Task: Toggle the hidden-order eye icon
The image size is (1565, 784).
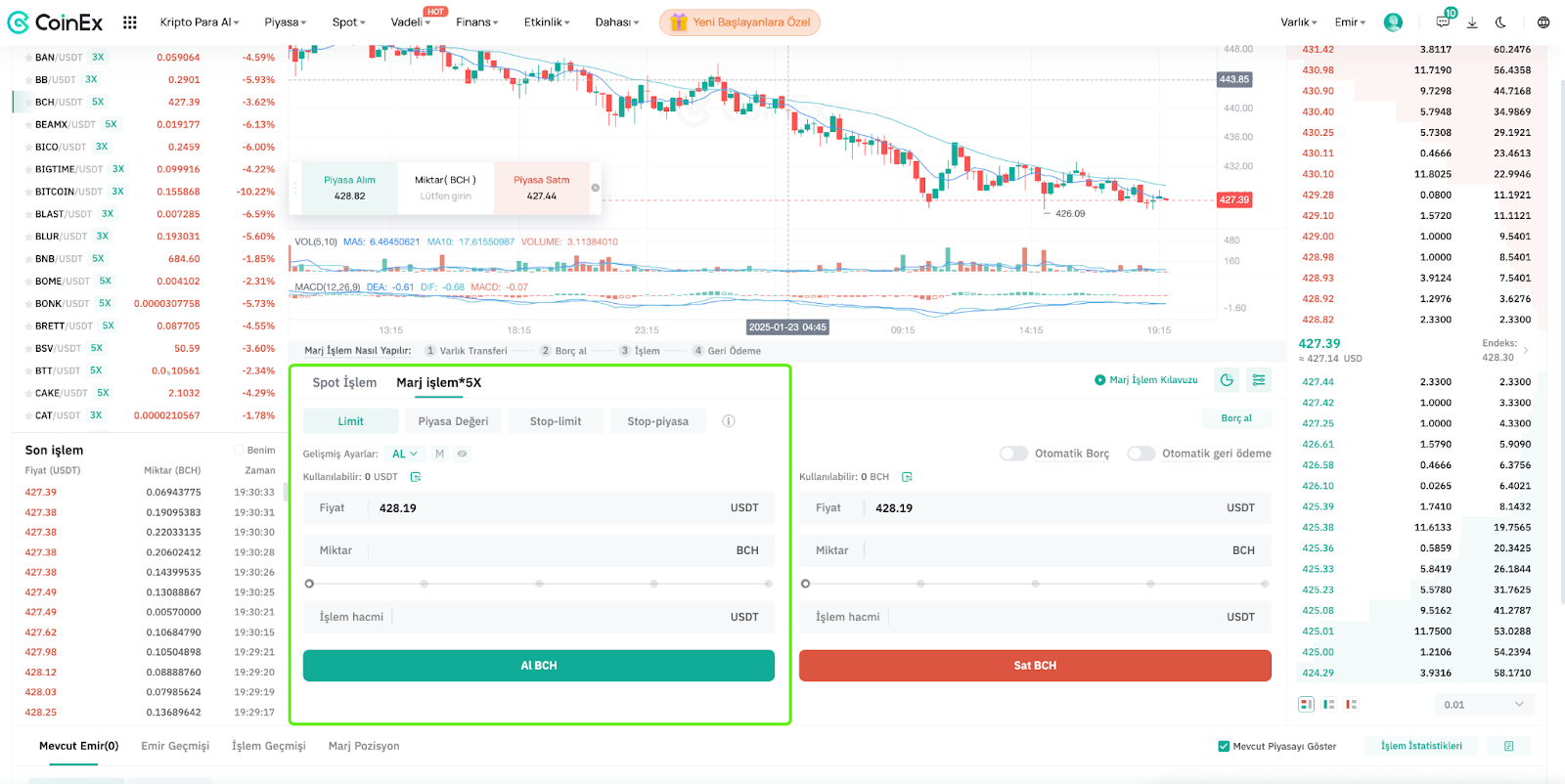Action: [x=462, y=454]
